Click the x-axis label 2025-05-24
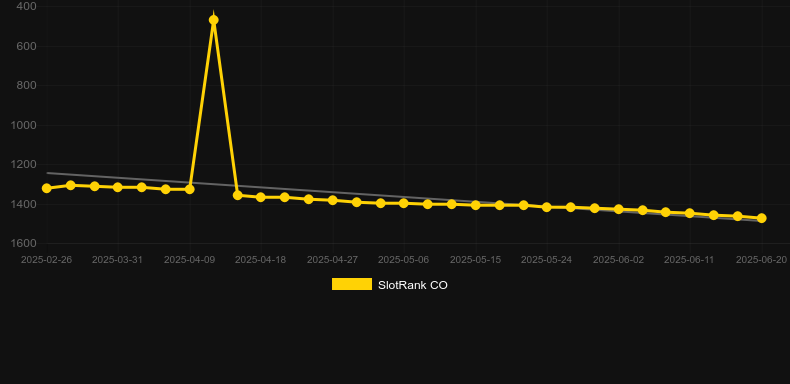 click(x=547, y=260)
